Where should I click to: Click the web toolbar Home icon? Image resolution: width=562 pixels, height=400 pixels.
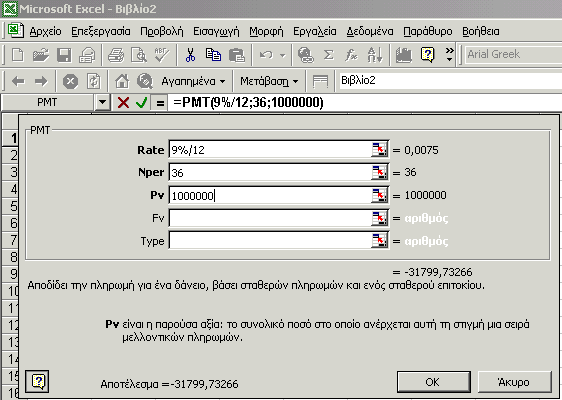click(x=122, y=81)
